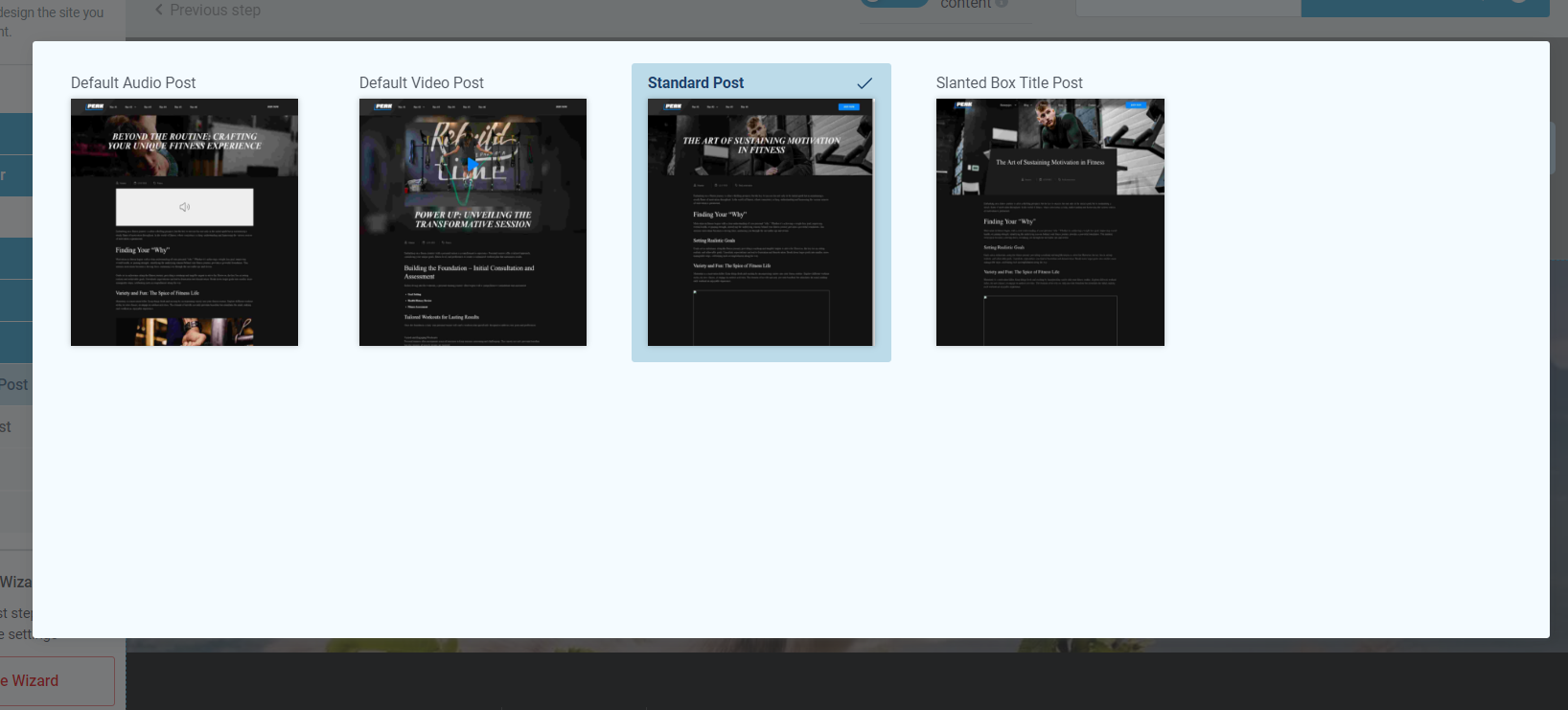Go back via Previous step link
This screenshot has width=1568, height=710.
[x=208, y=10]
